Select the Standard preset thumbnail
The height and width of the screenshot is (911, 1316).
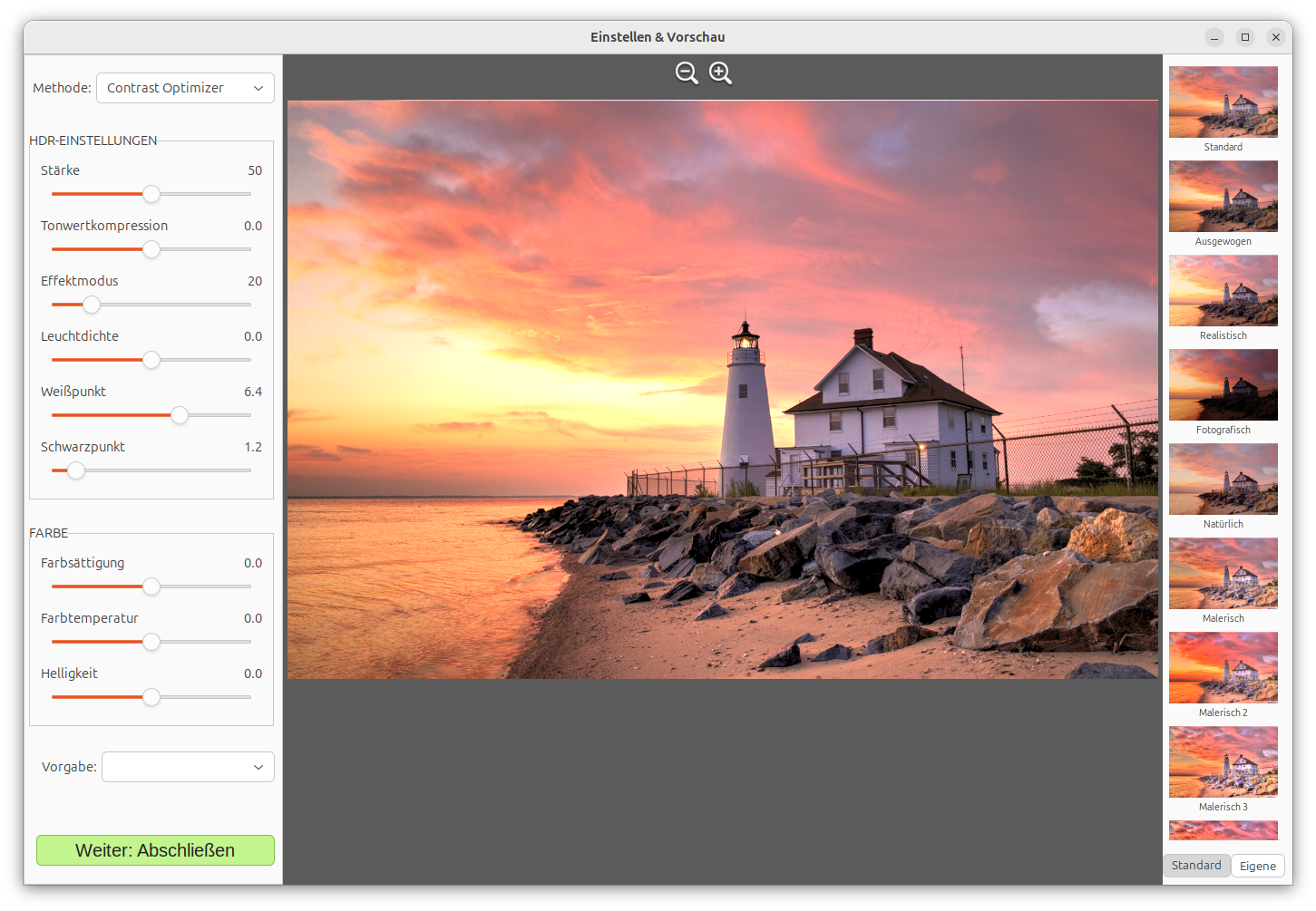1223,102
